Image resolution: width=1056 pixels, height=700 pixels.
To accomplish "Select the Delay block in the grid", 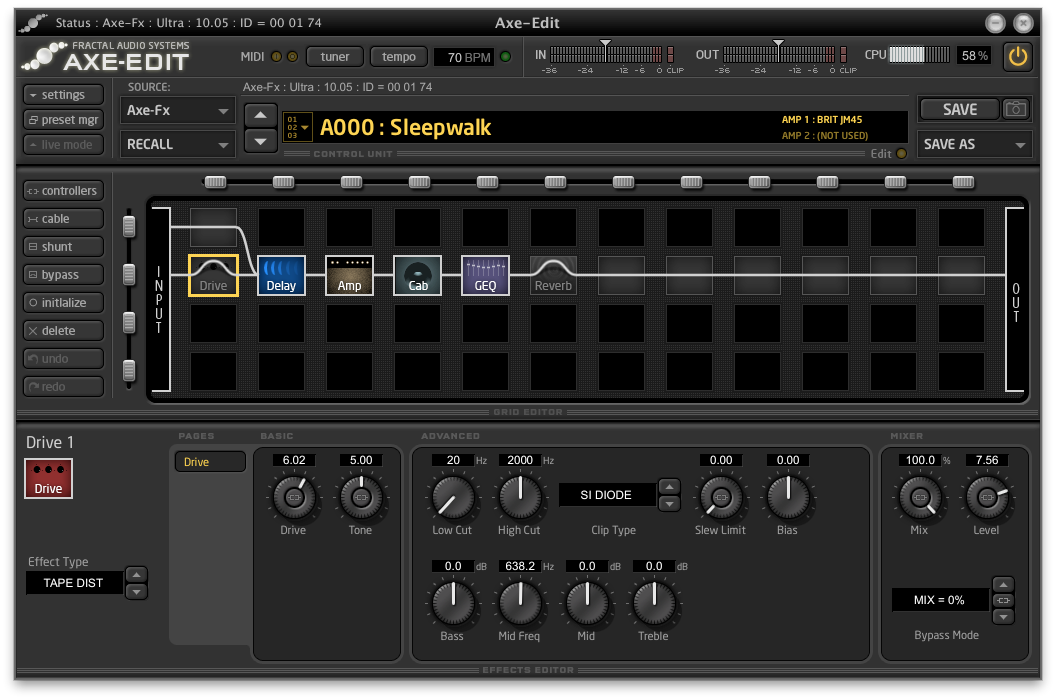I will coord(281,275).
